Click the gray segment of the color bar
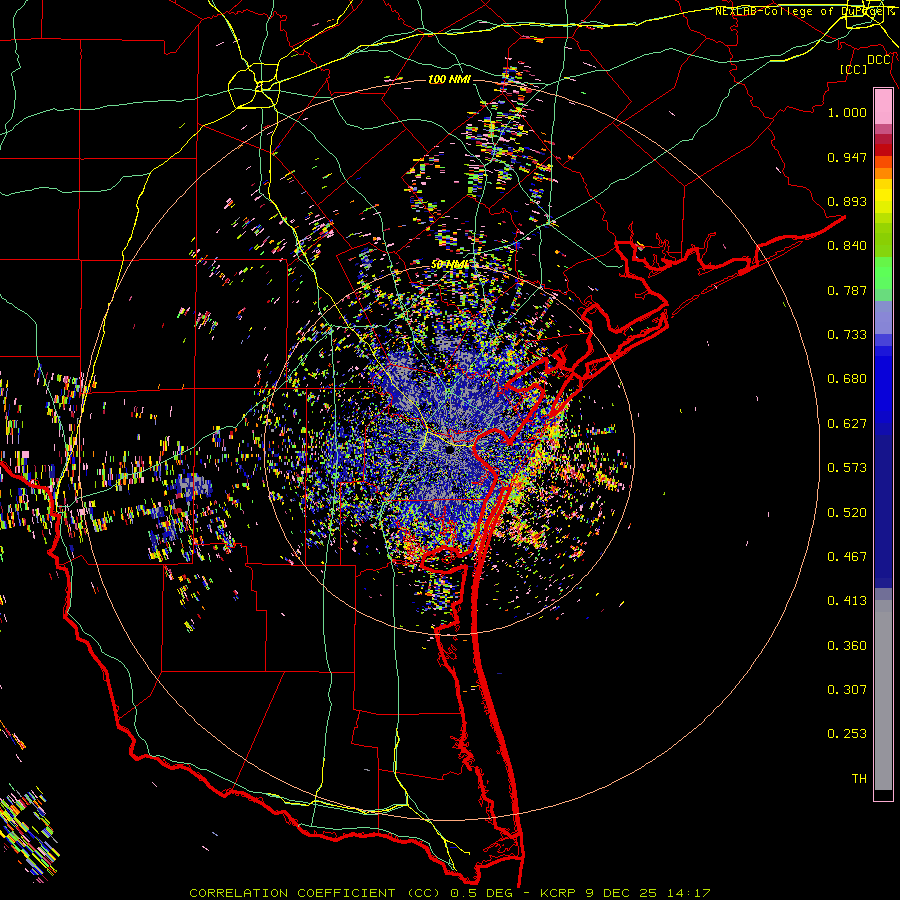900x900 pixels. click(x=883, y=695)
